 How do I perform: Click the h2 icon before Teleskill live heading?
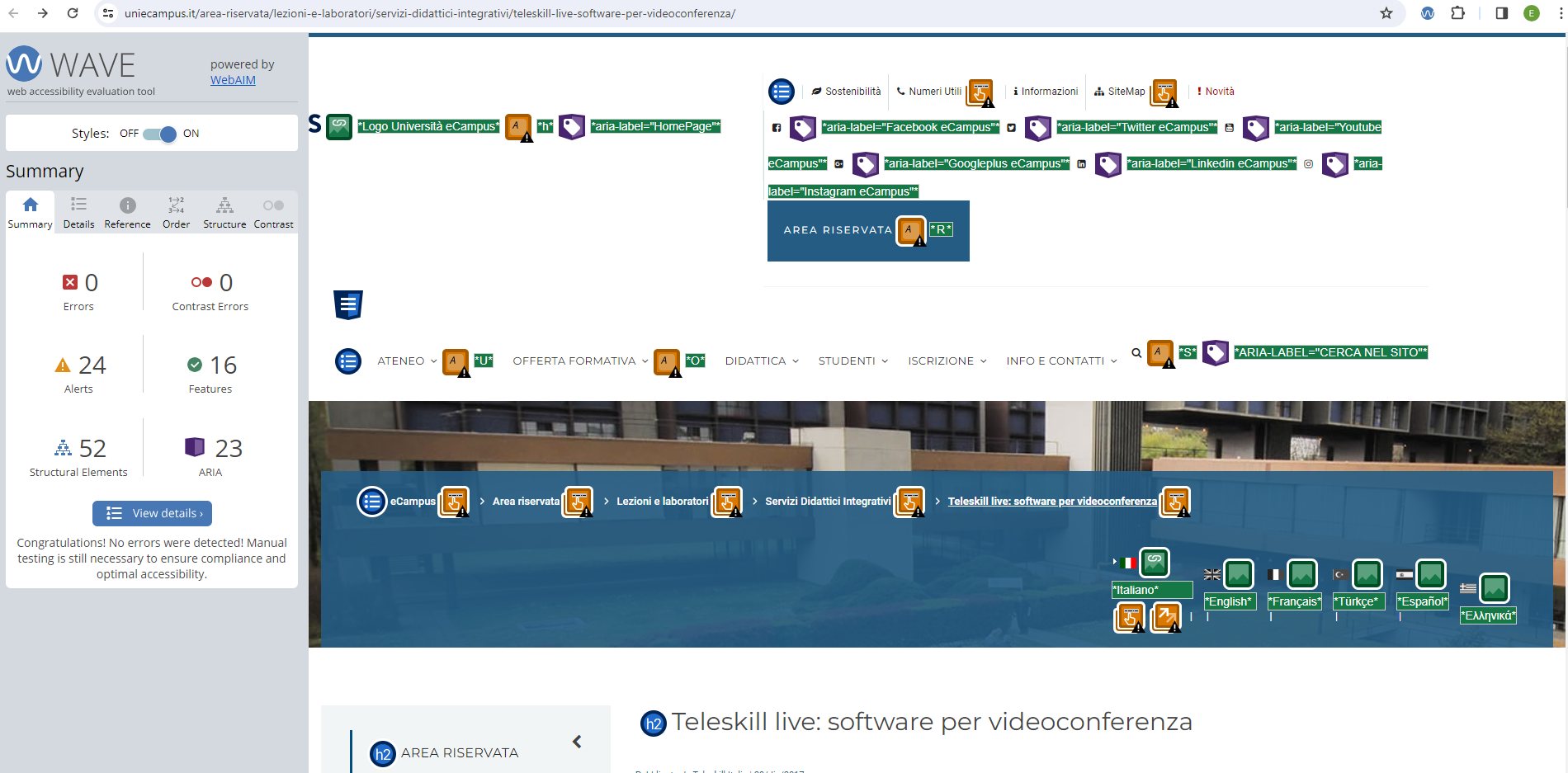click(x=654, y=724)
